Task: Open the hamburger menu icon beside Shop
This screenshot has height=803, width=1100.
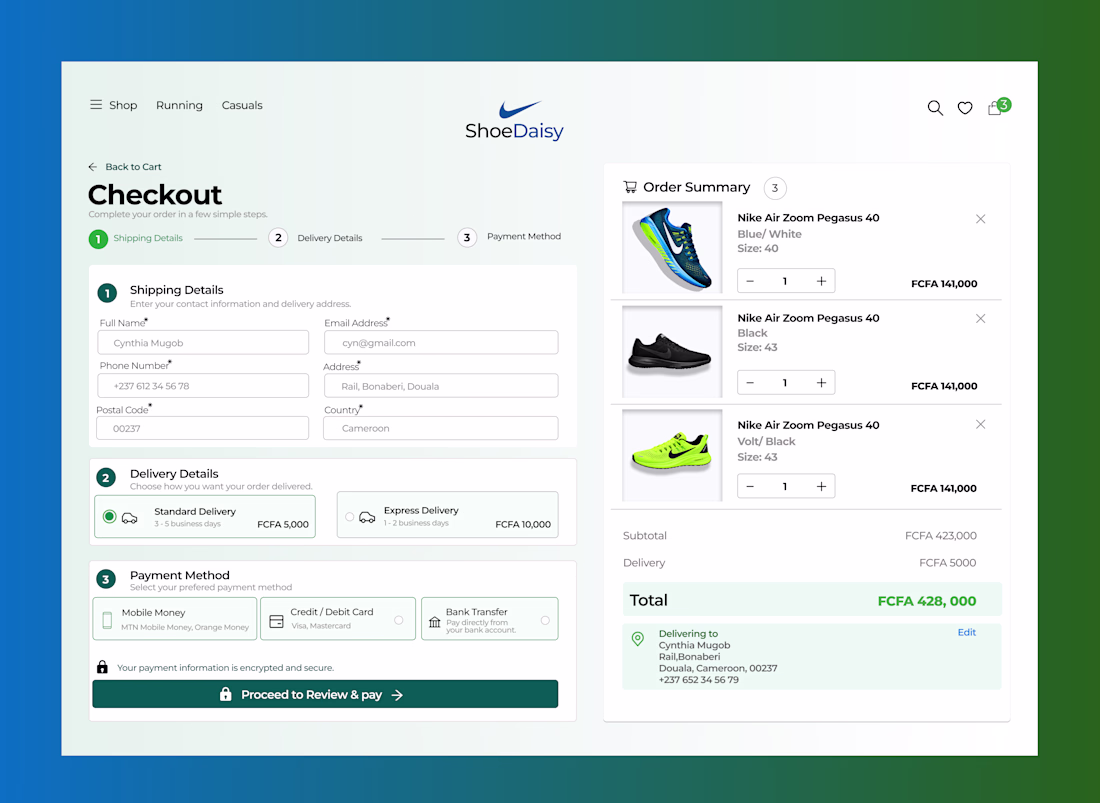Action: point(96,104)
